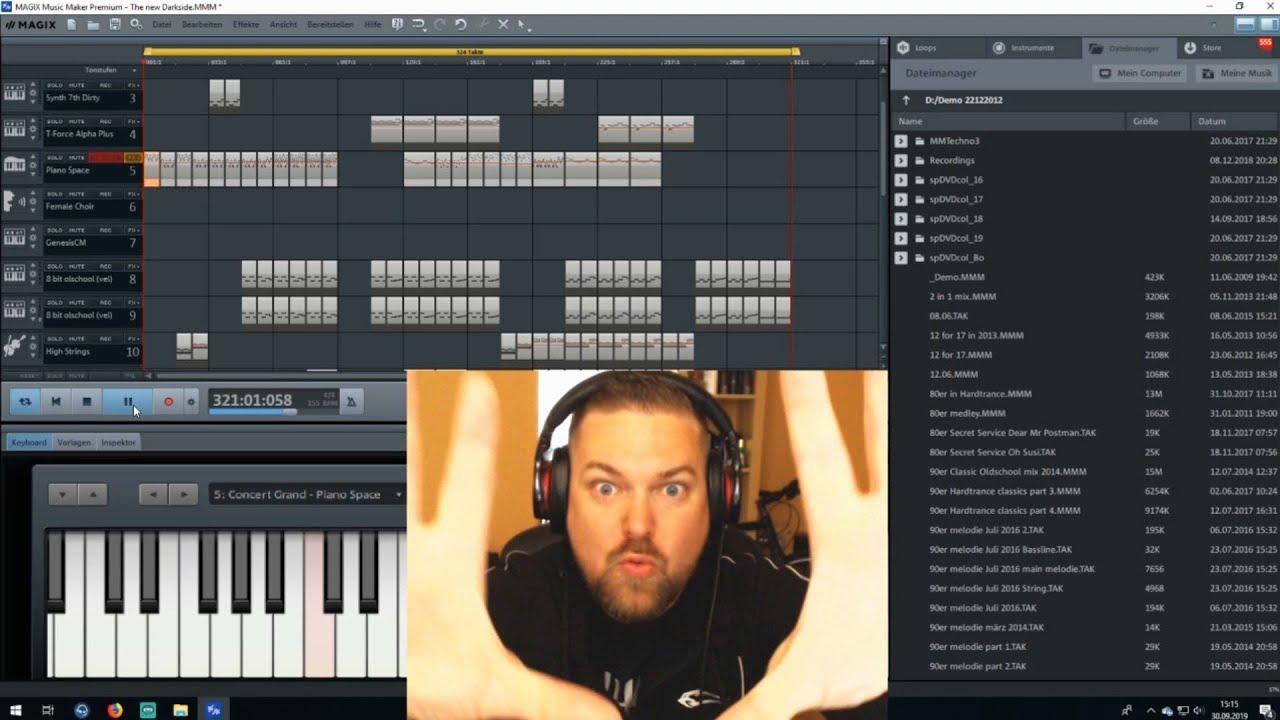Expand the Recordings folder
Image resolution: width=1280 pixels, height=720 pixels.
[x=901, y=160]
